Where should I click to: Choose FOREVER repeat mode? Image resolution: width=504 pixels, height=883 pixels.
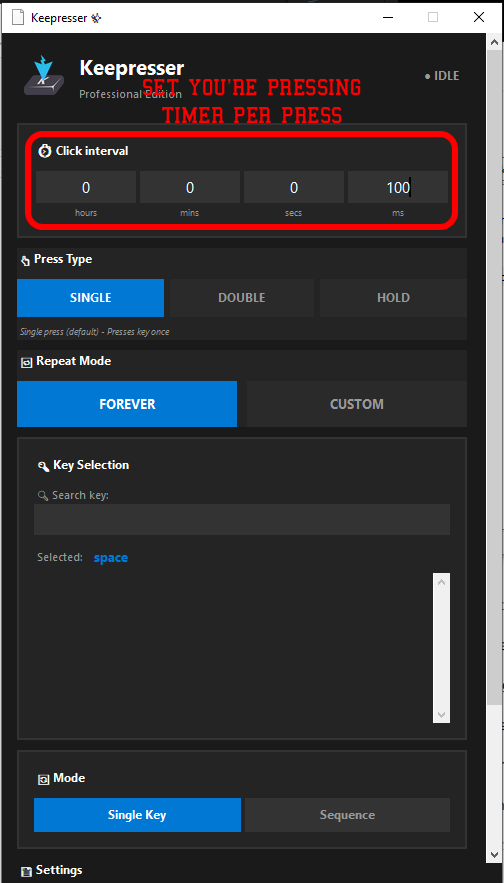click(x=127, y=404)
